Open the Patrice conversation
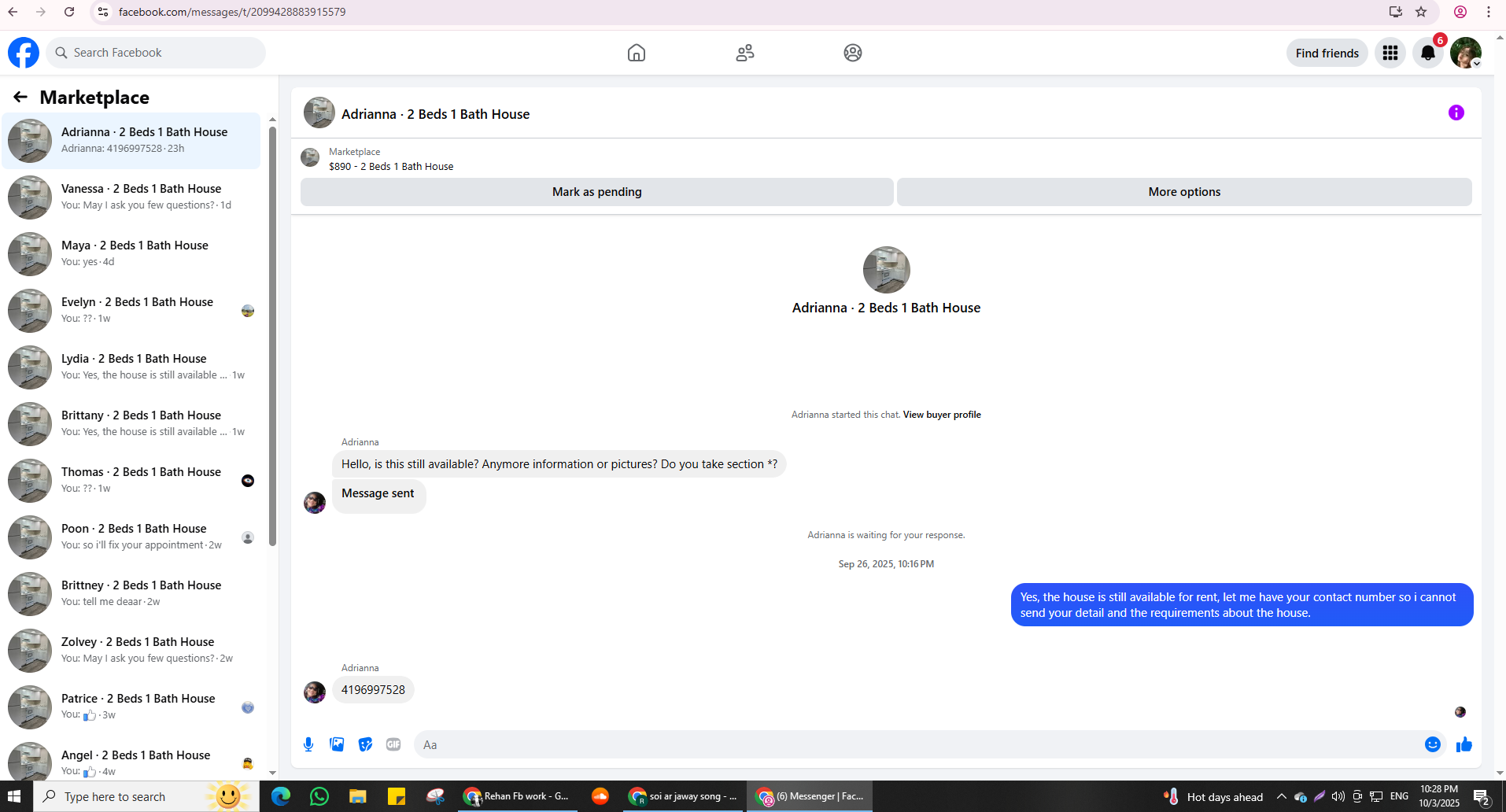This screenshot has width=1506, height=812. [131, 707]
